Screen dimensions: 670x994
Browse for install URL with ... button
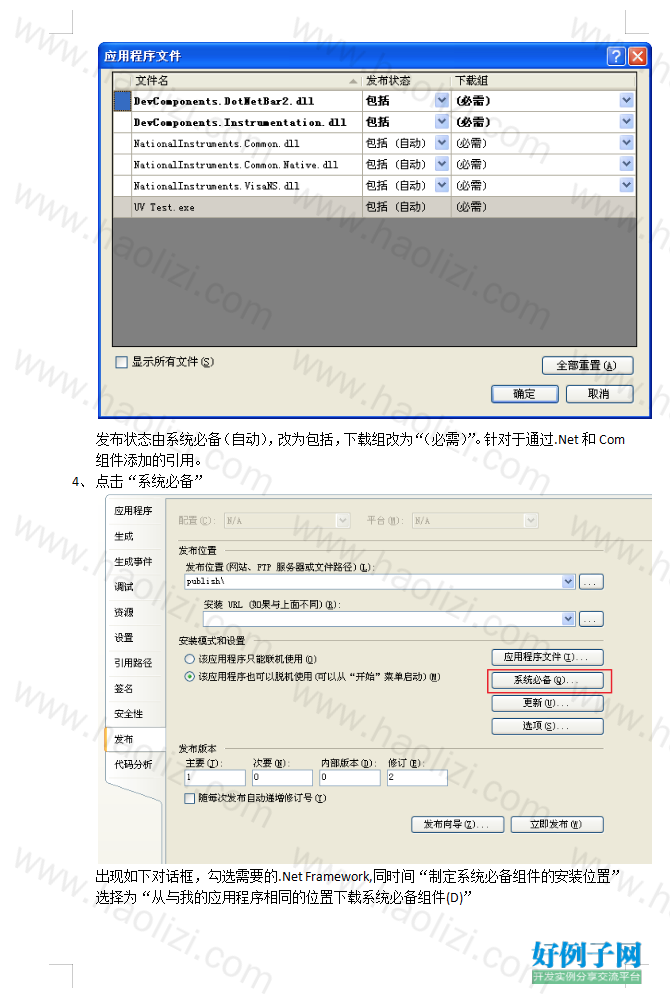pyautogui.click(x=591, y=619)
